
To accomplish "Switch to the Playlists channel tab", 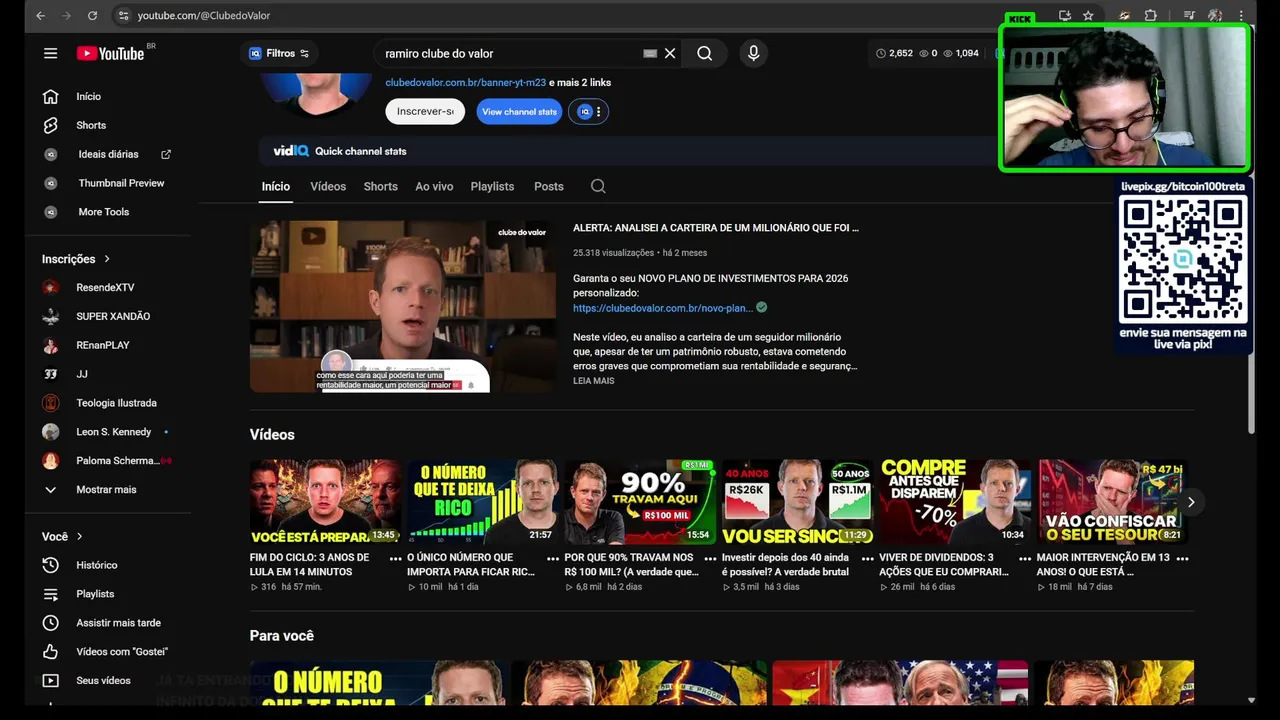I will coord(492,186).
